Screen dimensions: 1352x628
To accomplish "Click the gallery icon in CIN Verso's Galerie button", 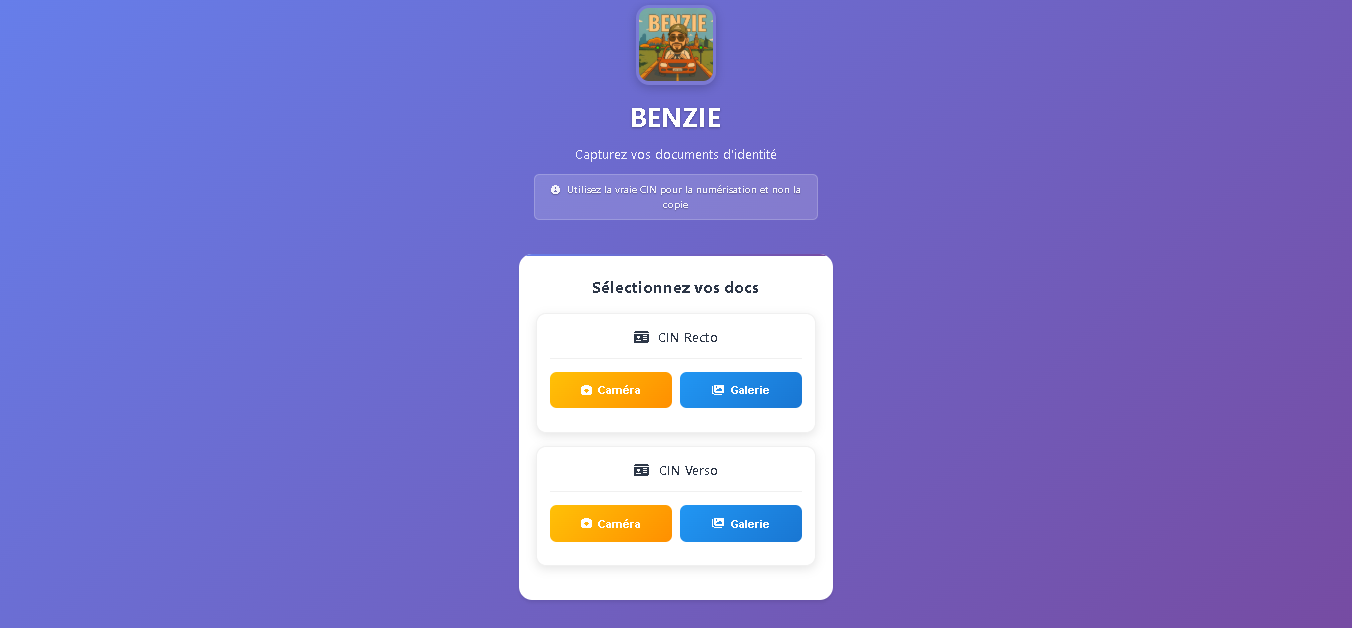I will [718, 523].
